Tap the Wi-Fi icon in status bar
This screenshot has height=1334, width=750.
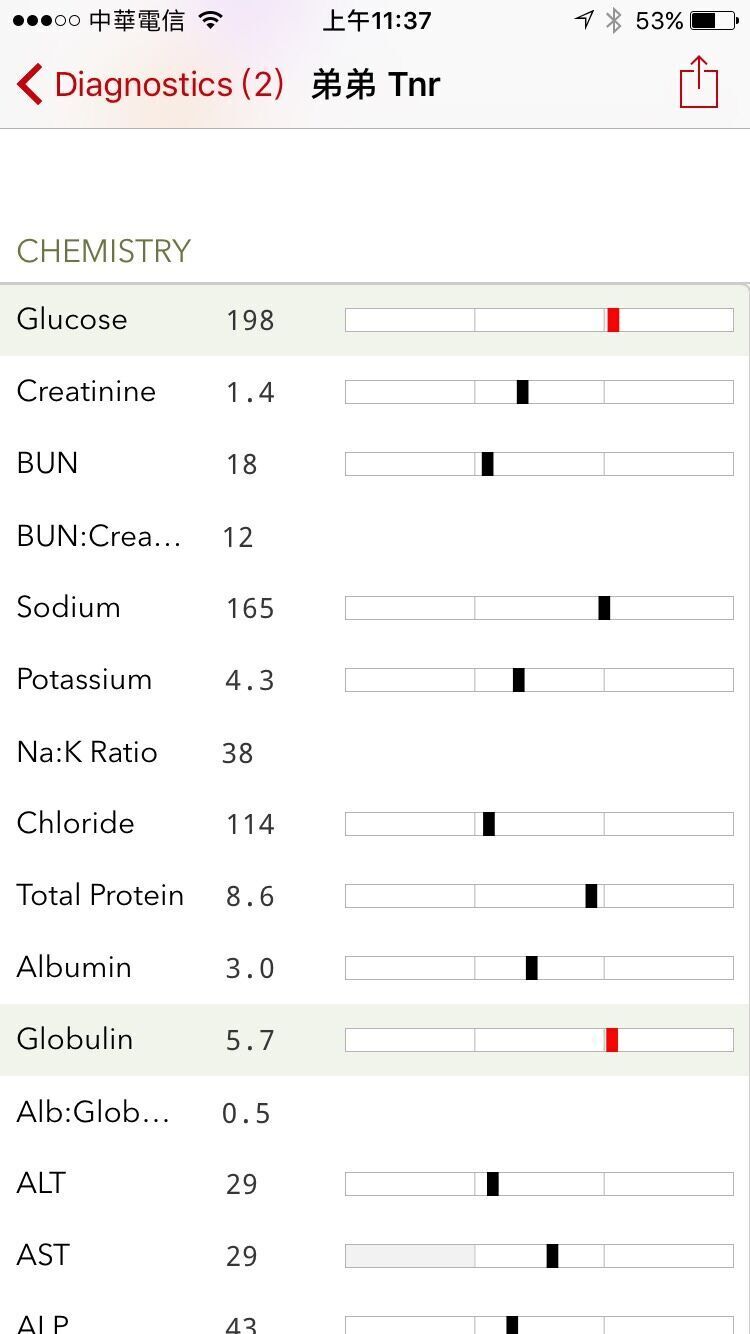210,21
